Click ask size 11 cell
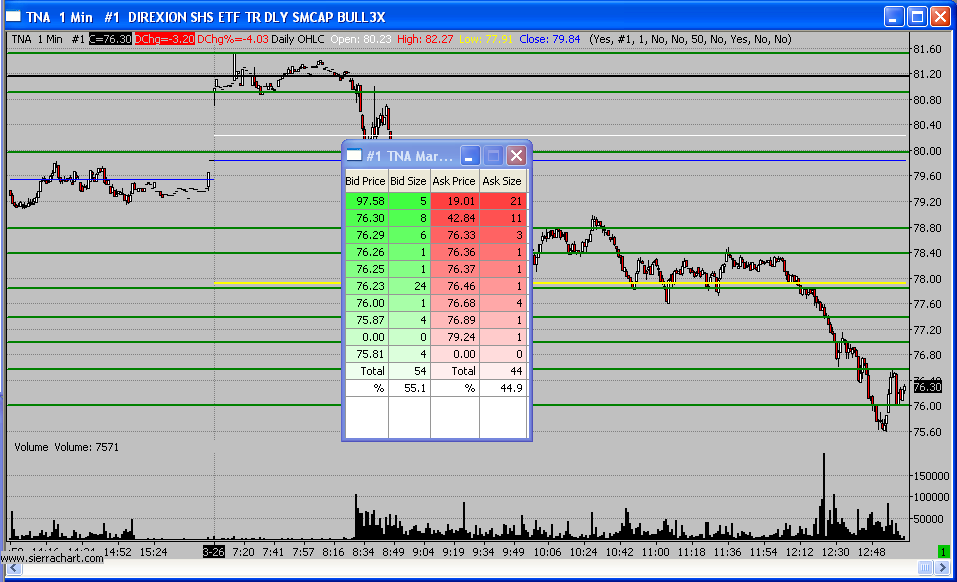The width and height of the screenshot is (957, 582). tap(503, 218)
